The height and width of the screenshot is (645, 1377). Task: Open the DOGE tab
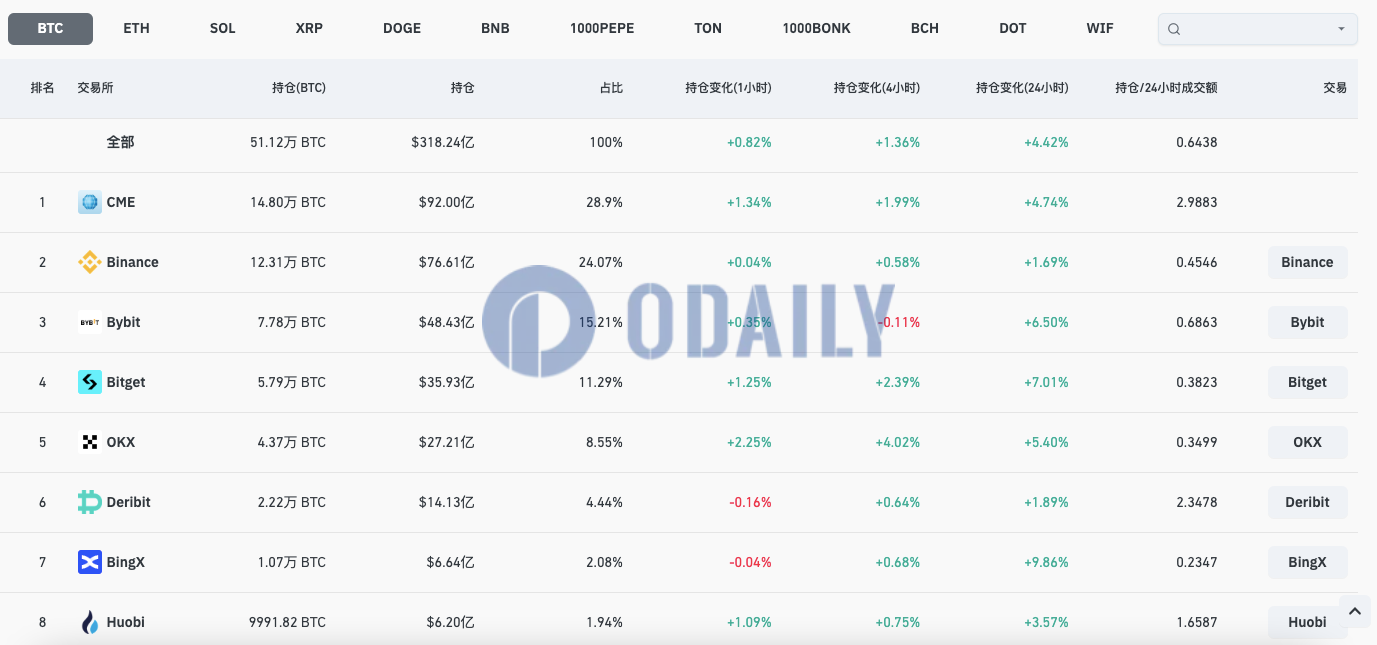(402, 29)
